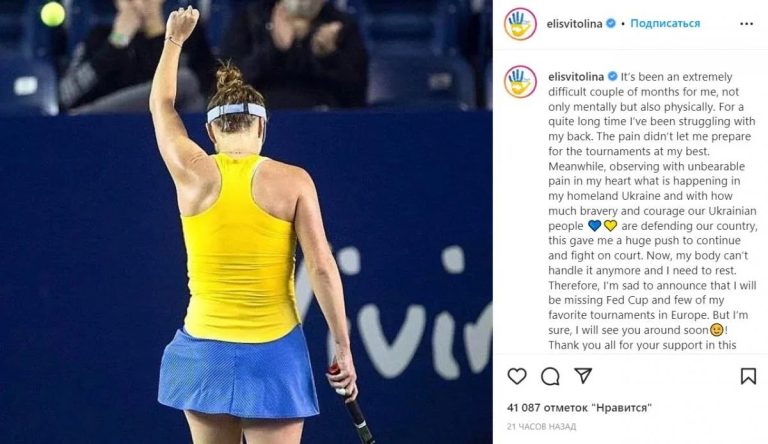Click the verified badge in the caption
768x444 pixels.
point(612,76)
